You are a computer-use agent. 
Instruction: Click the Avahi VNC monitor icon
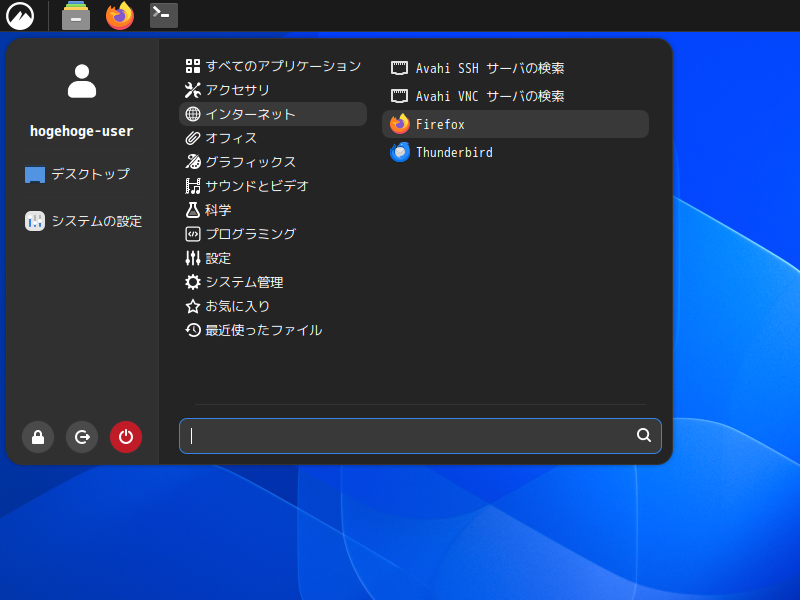point(399,96)
